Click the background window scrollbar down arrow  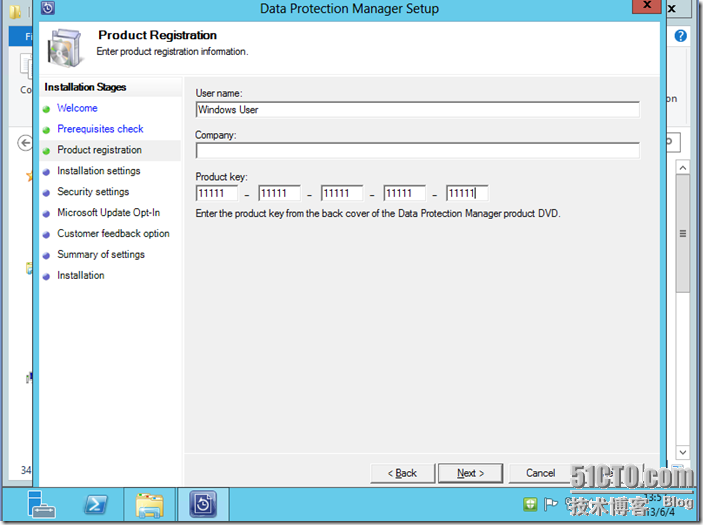coord(682,452)
